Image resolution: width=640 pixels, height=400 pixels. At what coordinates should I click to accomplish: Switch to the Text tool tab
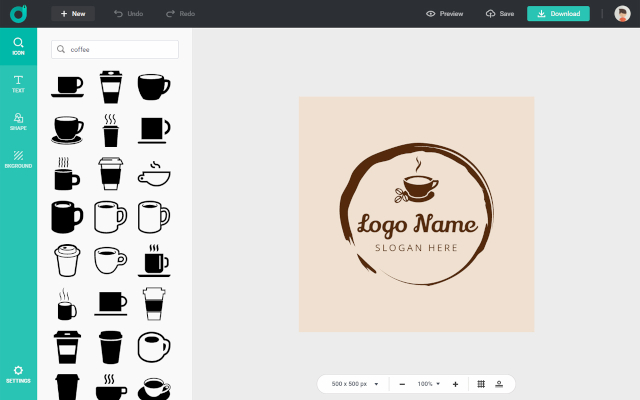tap(18, 84)
